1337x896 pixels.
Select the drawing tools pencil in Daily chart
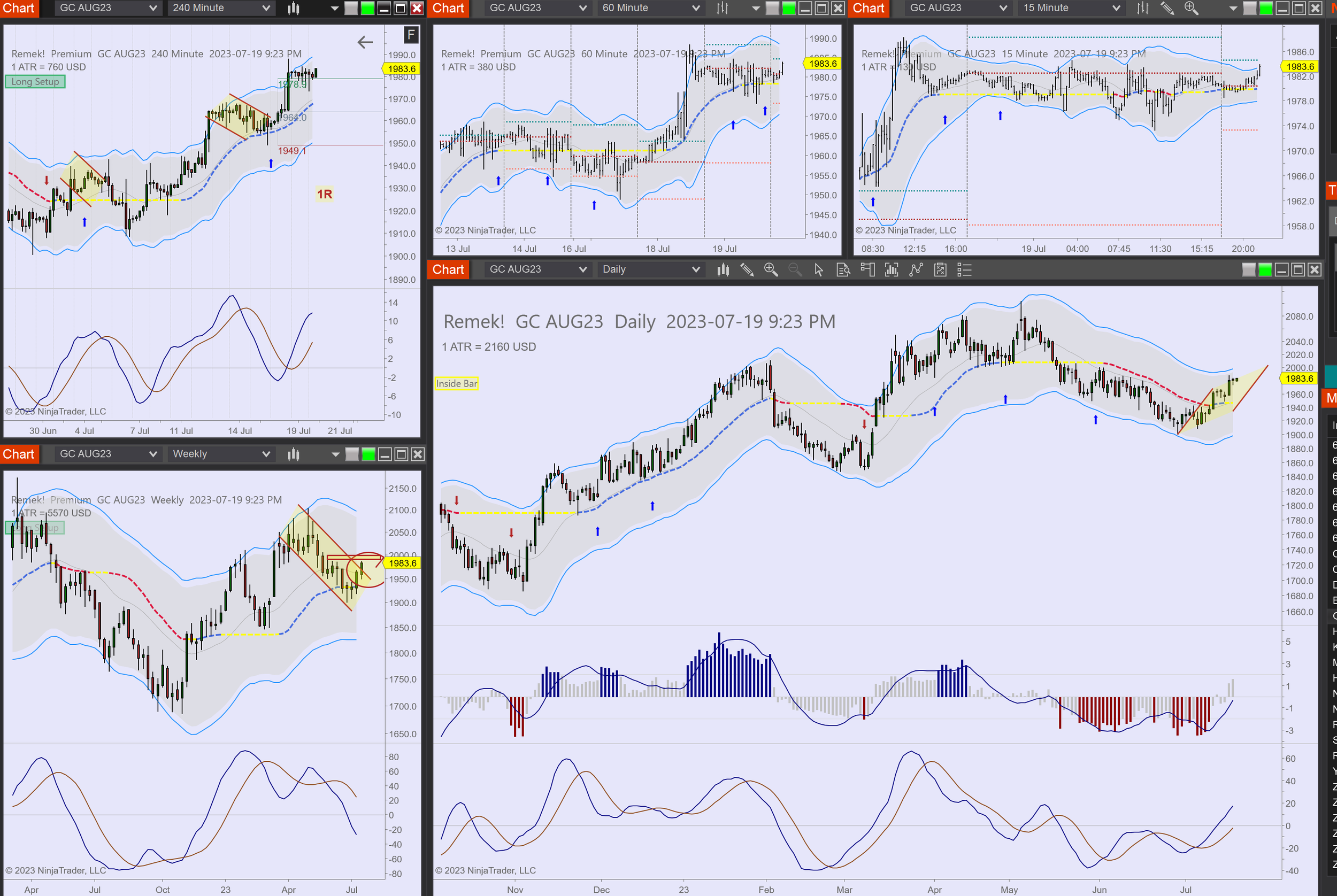747,269
